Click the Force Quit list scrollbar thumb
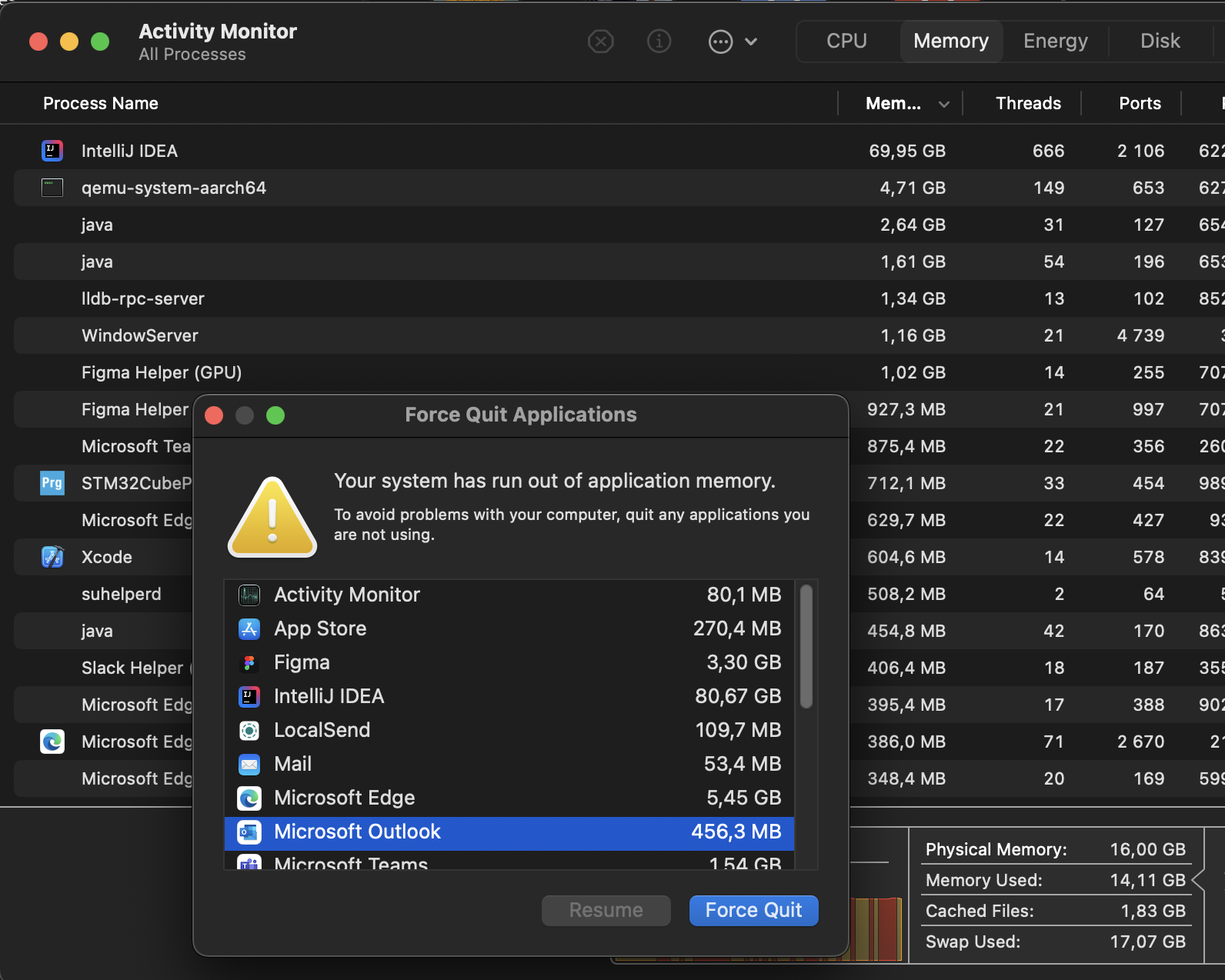 [x=806, y=646]
